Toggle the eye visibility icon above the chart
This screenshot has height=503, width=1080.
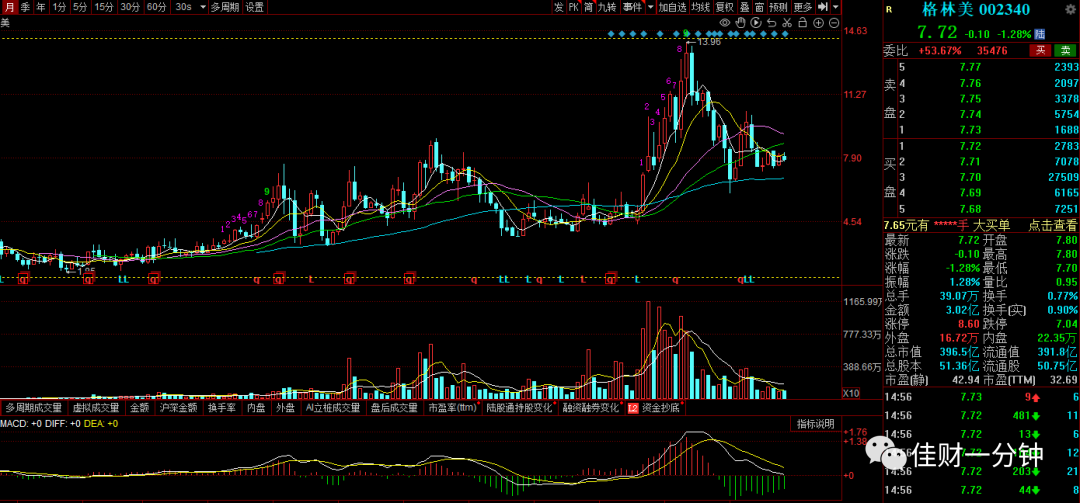[725, 23]
